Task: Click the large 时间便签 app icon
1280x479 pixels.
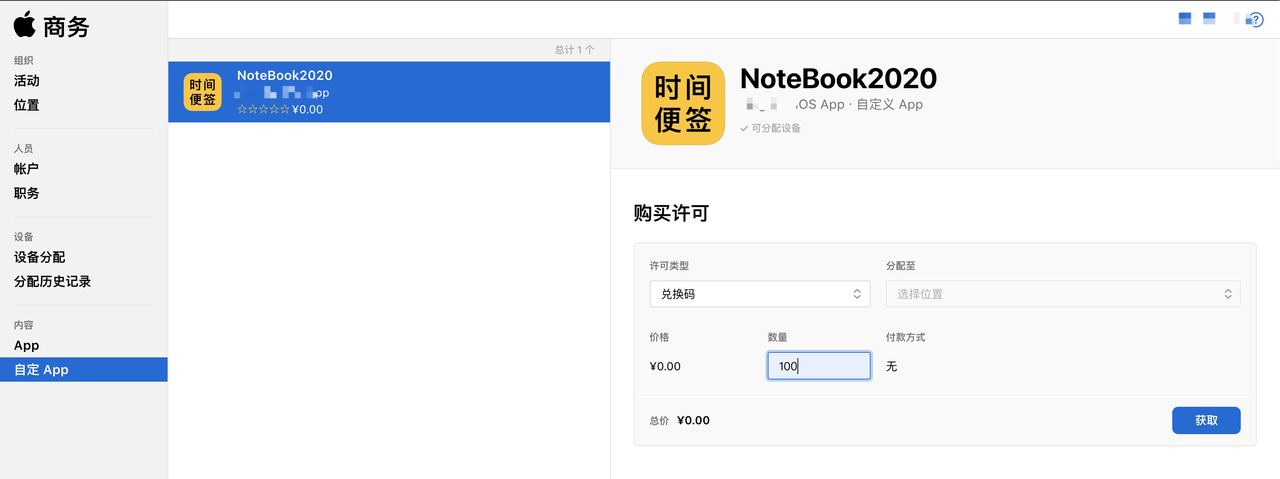Action: pos(683,104)
